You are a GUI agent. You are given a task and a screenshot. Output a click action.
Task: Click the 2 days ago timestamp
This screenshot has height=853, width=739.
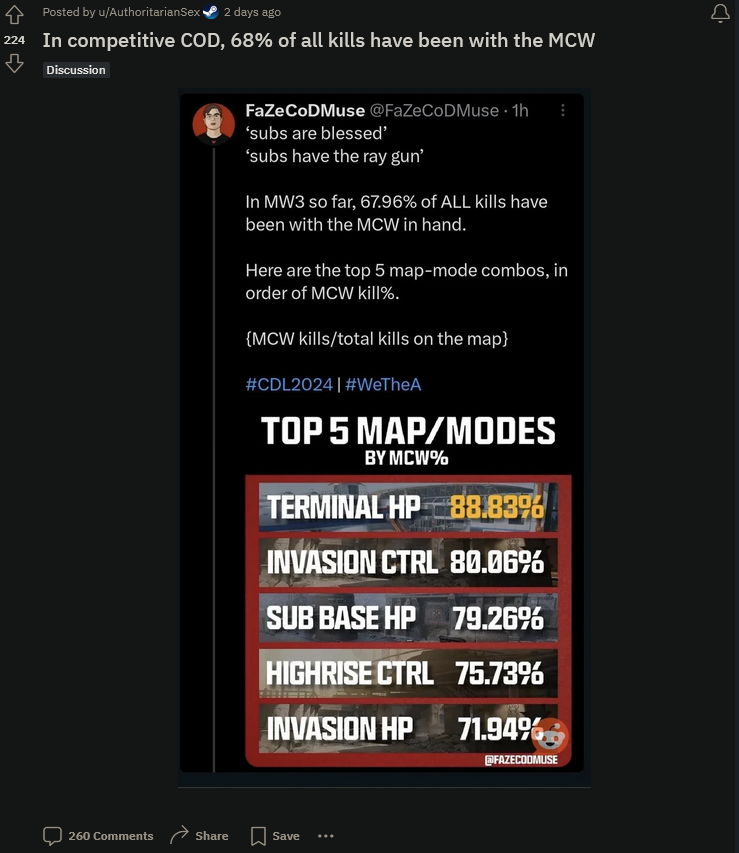253,12
